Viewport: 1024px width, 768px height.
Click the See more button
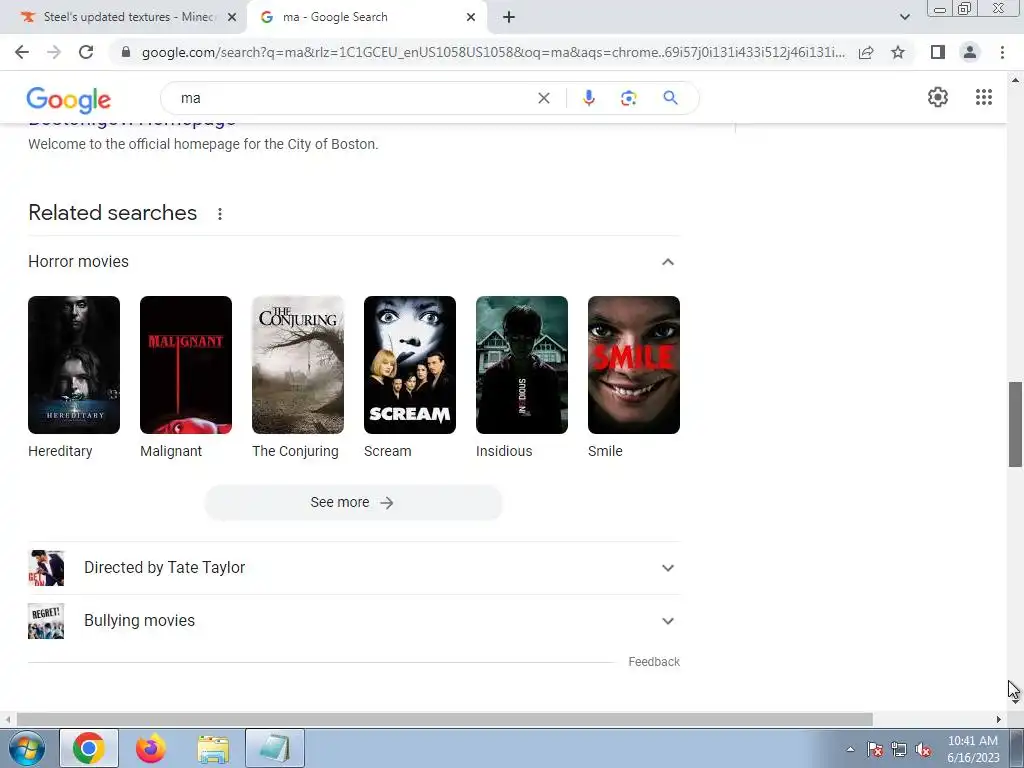(x=353, y=502)
